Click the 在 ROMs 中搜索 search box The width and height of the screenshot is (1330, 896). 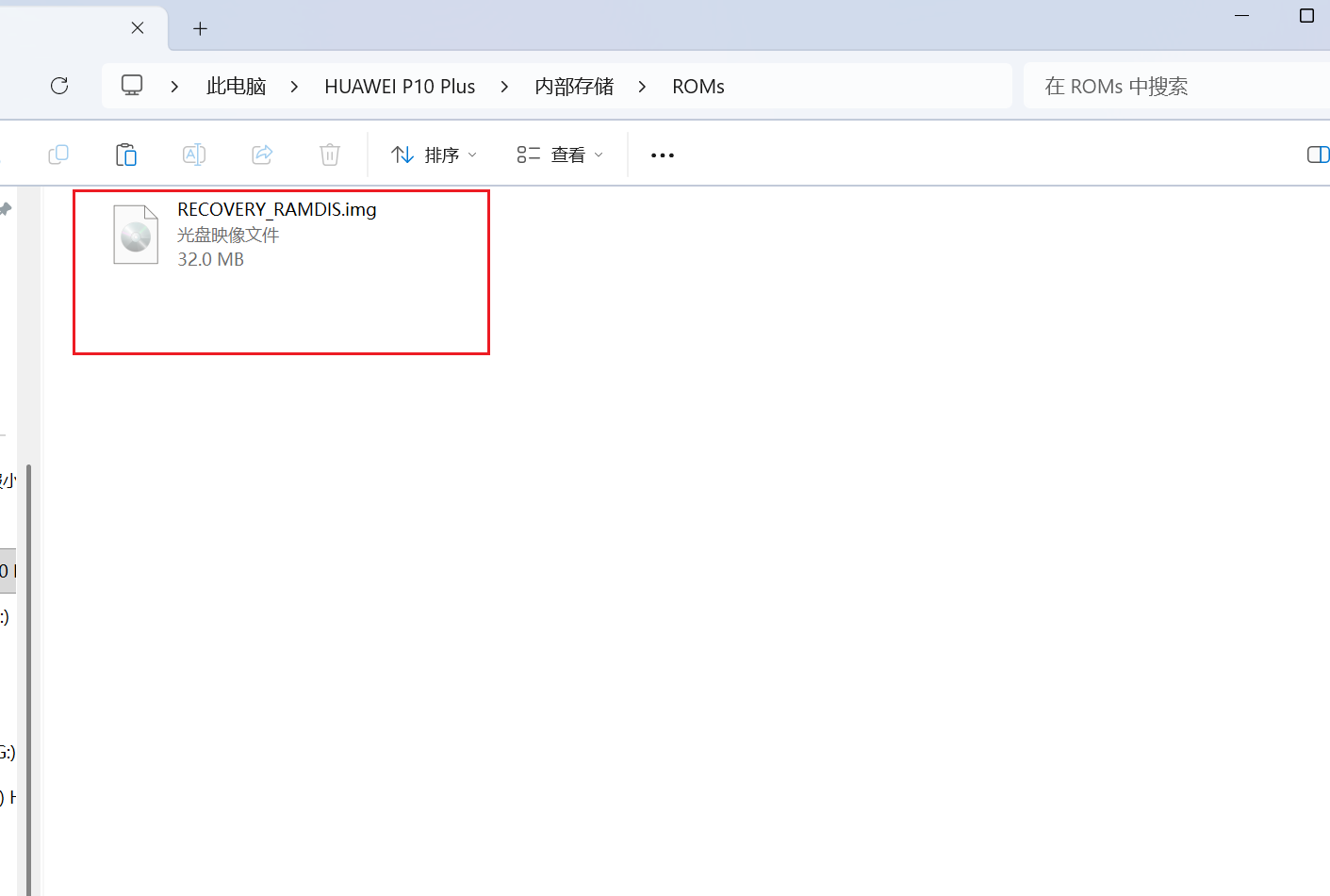tap(1169, 87)
